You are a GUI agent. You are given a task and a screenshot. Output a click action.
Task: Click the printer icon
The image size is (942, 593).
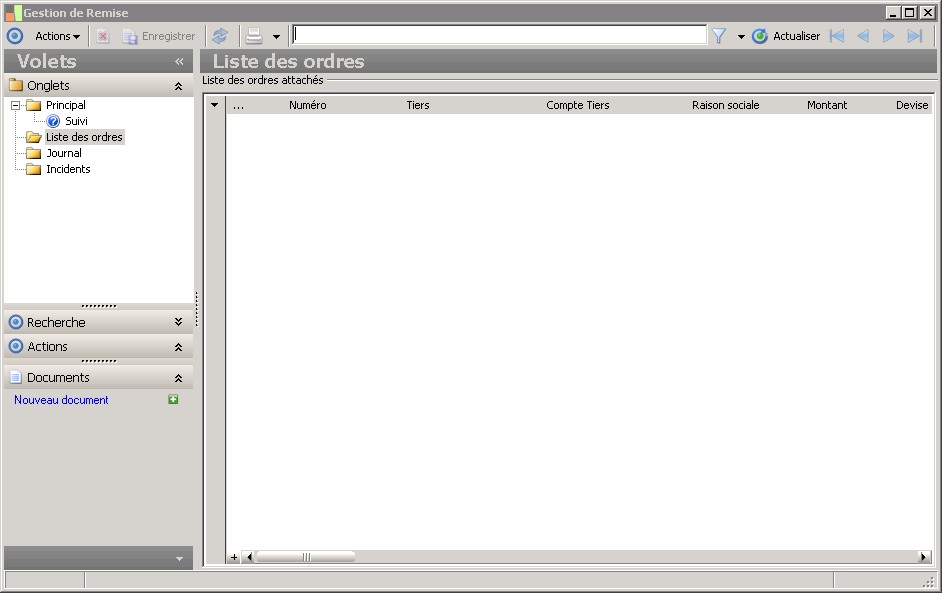pyautogui.click(x=254, y=36)
